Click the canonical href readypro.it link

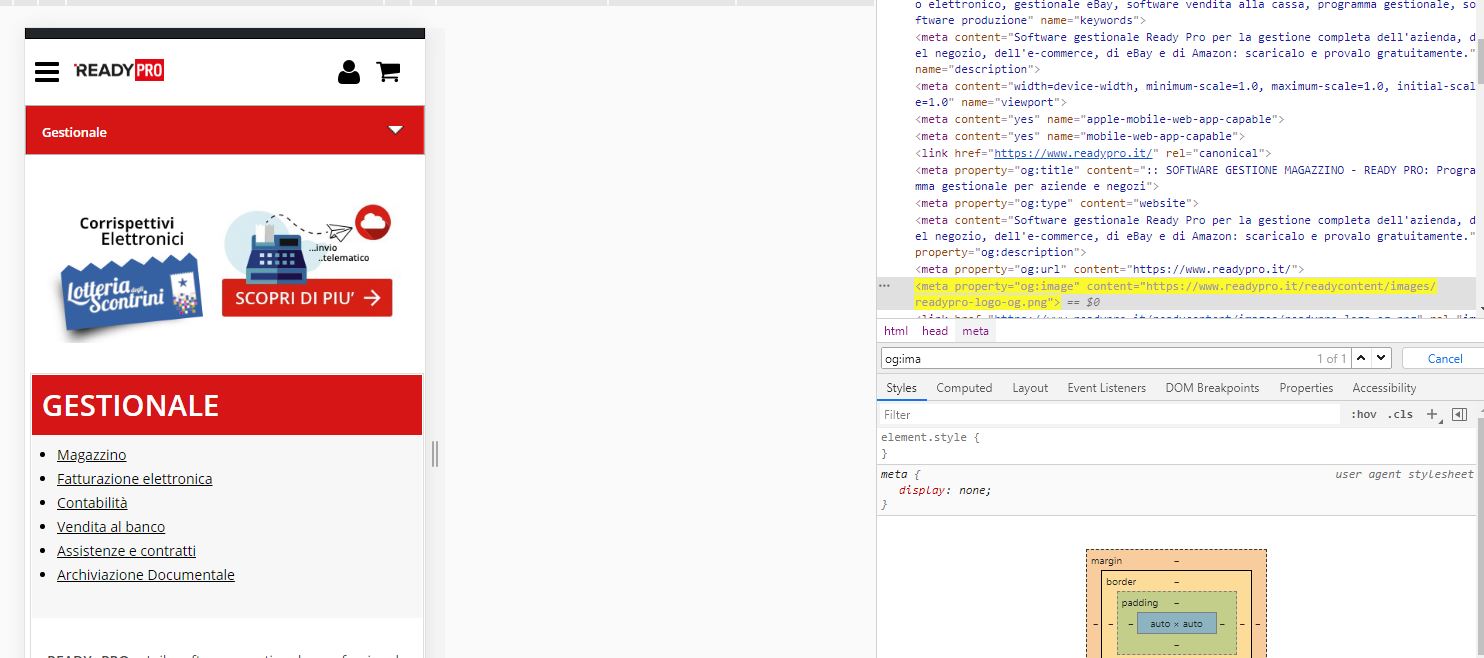[1075, 153]
